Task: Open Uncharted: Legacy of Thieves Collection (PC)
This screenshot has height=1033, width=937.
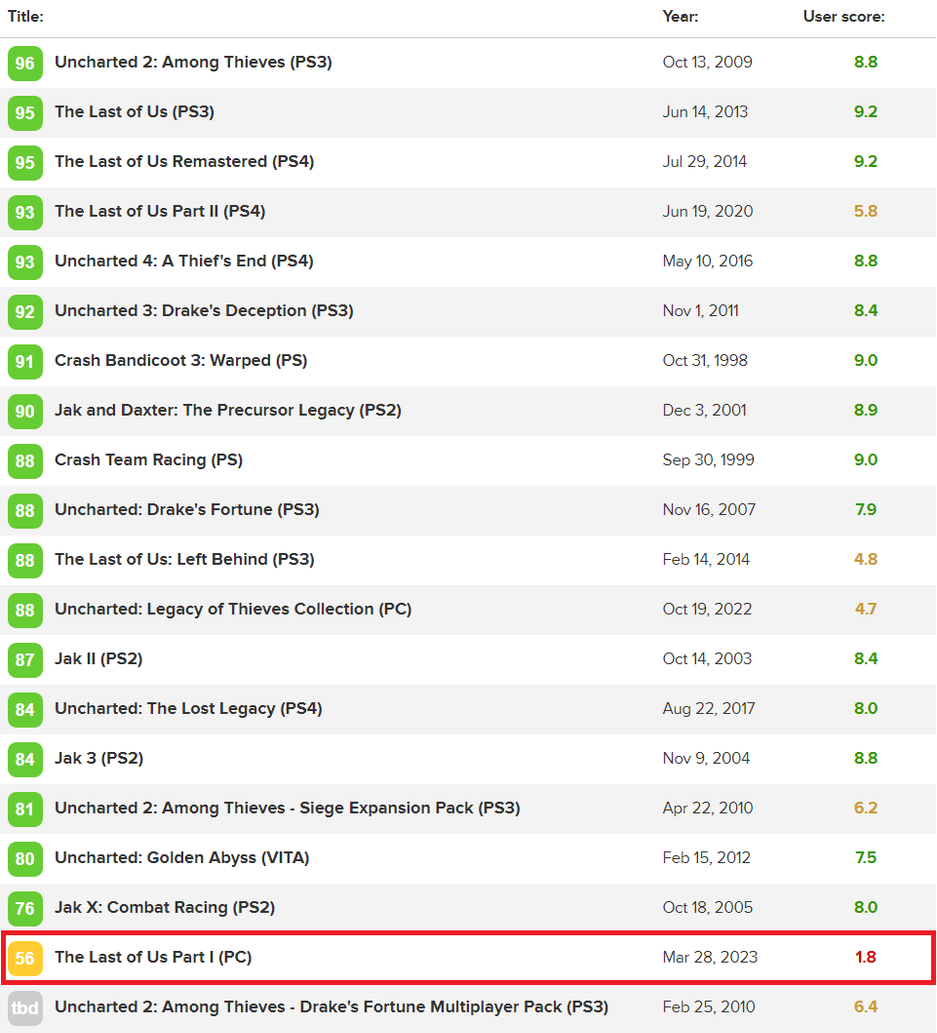Action: (x=233, y=609)
